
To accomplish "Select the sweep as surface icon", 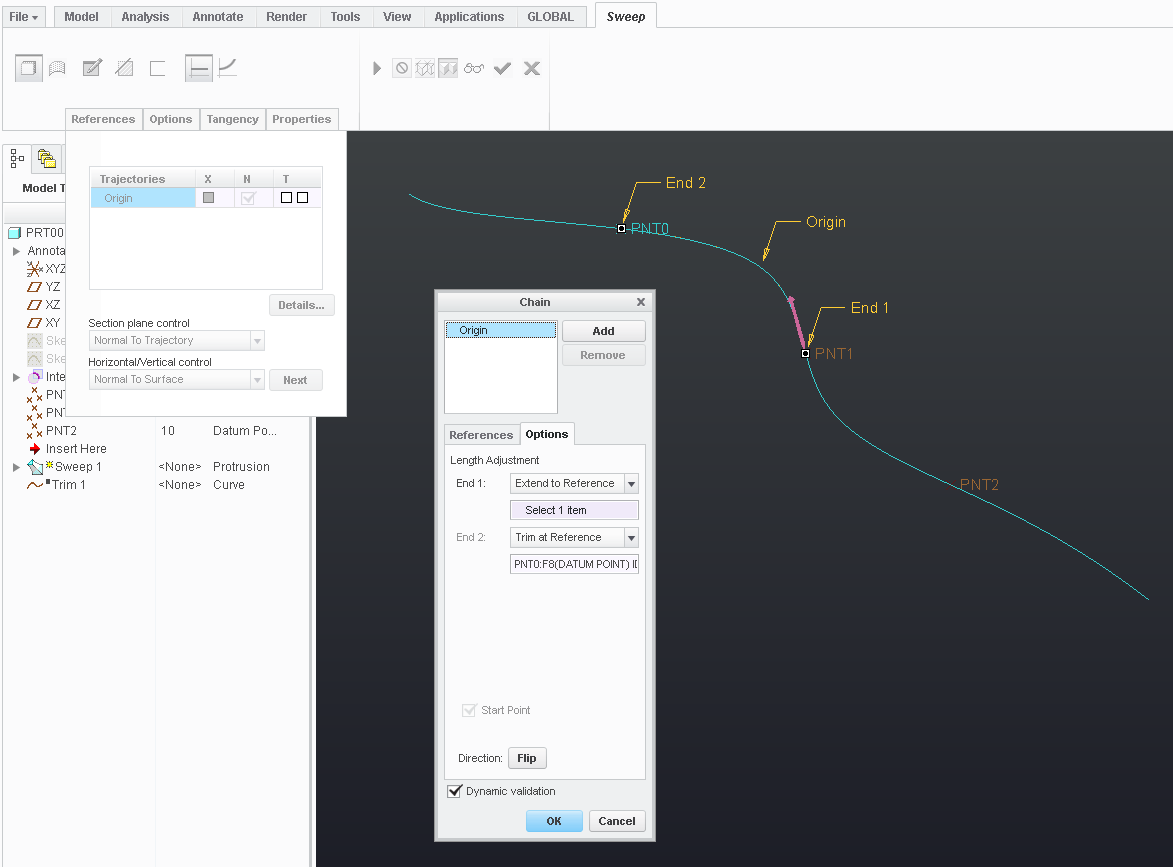I will tap(57, 68).
